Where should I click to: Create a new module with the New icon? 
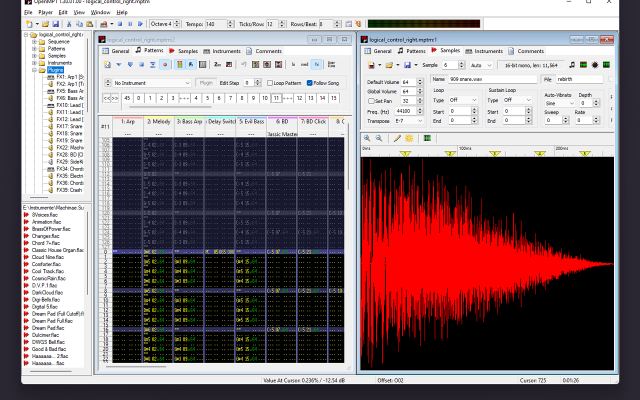tap(29, 24)
